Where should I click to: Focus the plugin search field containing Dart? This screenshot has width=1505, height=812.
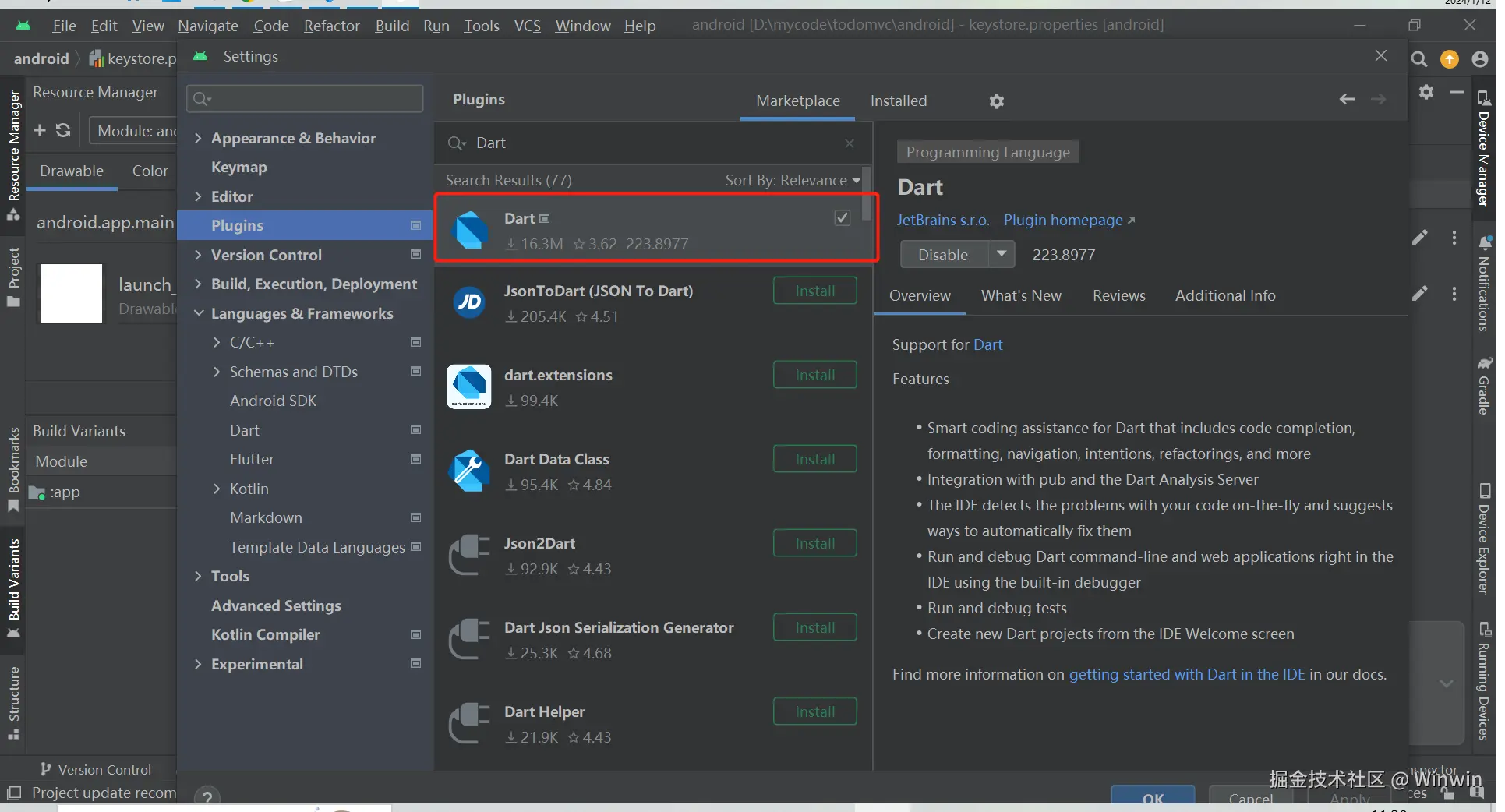pyautogui.click(x=652, y=143)
